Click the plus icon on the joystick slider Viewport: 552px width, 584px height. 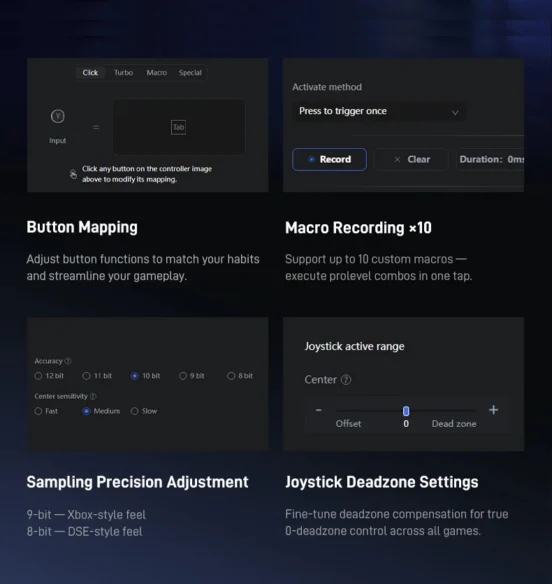(494, 410)
